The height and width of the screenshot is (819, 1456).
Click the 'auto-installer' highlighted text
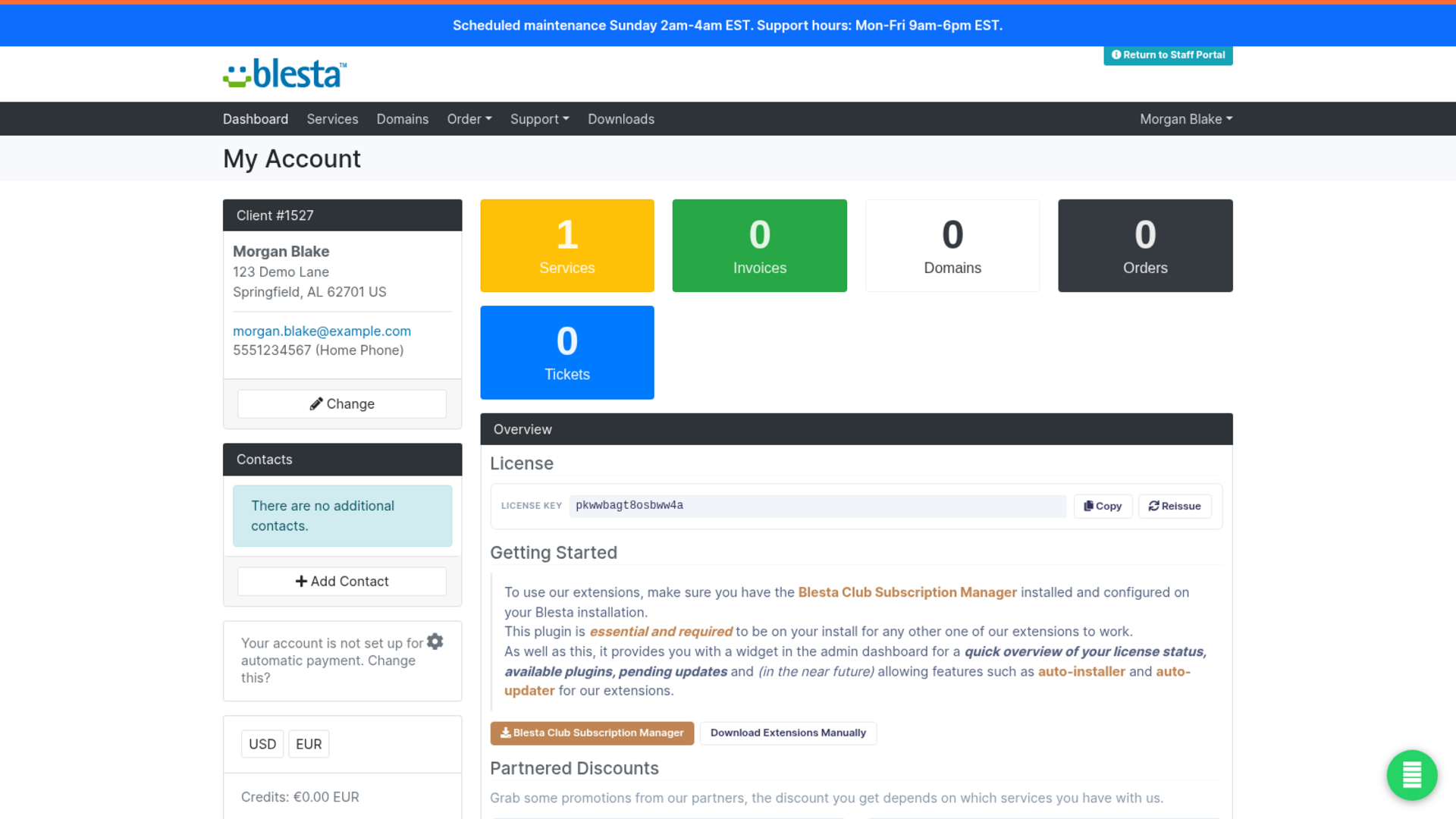coord(1081,671)
